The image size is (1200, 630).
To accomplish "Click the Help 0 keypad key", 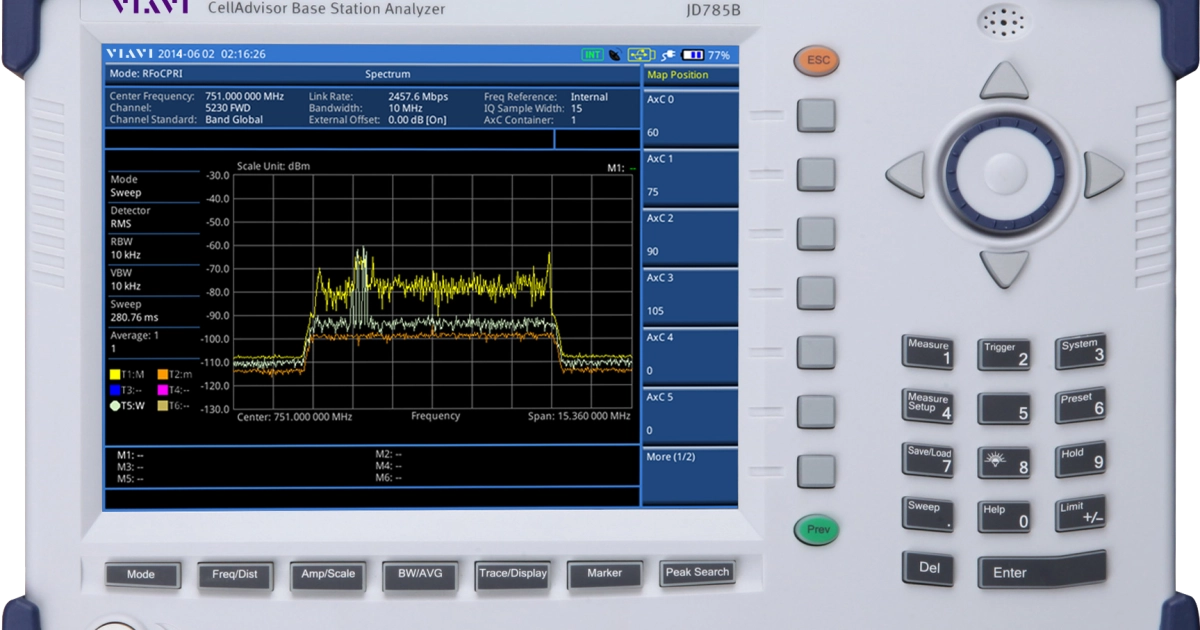I will point(1004,516).
